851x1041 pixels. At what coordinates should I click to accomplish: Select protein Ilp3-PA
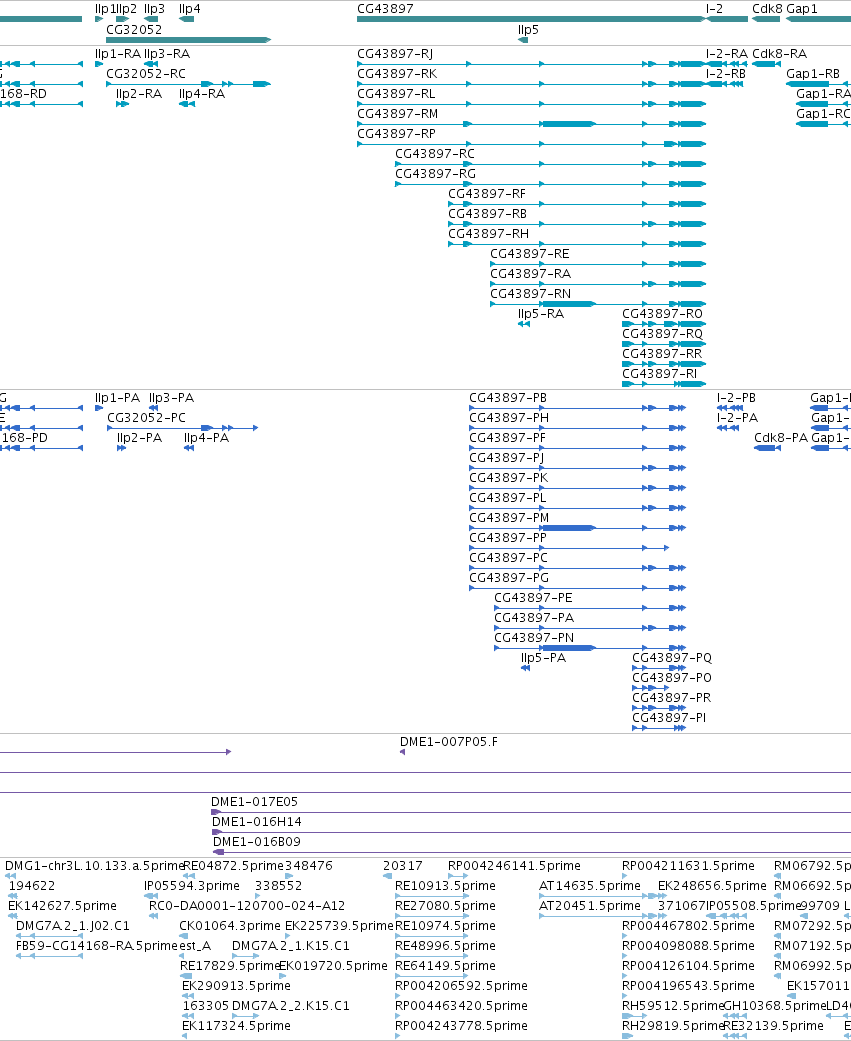pos(171,397)
